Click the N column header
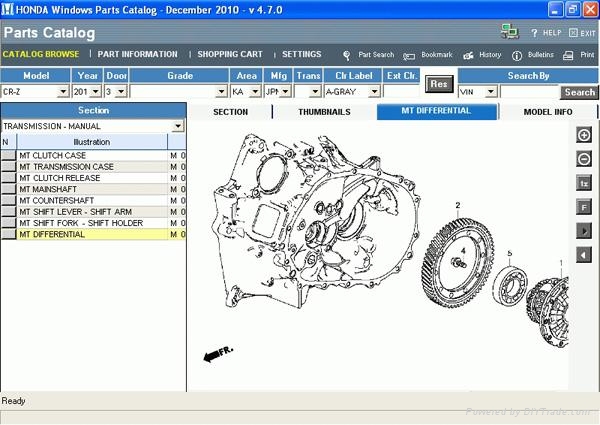 tap(8, 142)
